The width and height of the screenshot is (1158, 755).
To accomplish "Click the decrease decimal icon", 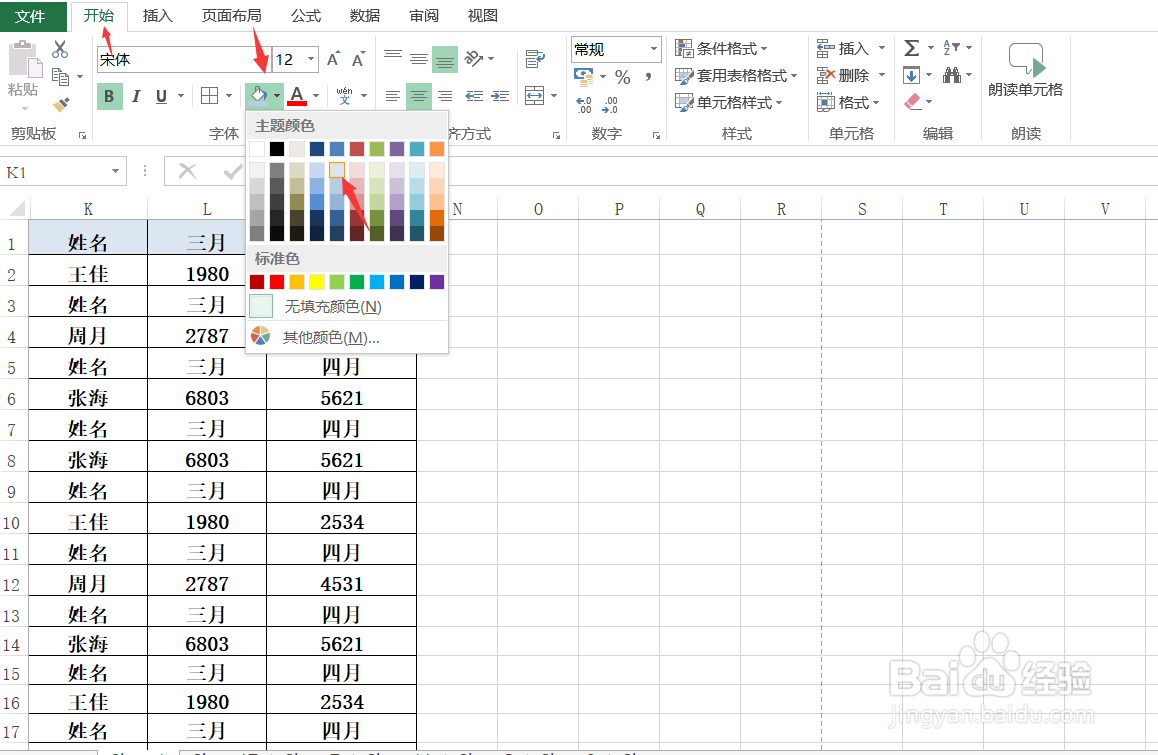I will pos(610,104).
